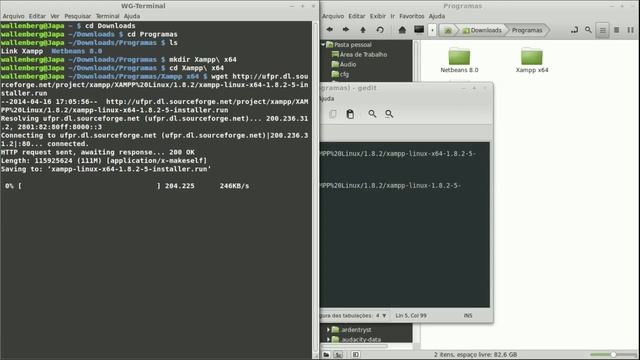Screen dimensions: 640x360
Task: Click the 'Saving to:' line in terminal
Action: tap(106, 169)
